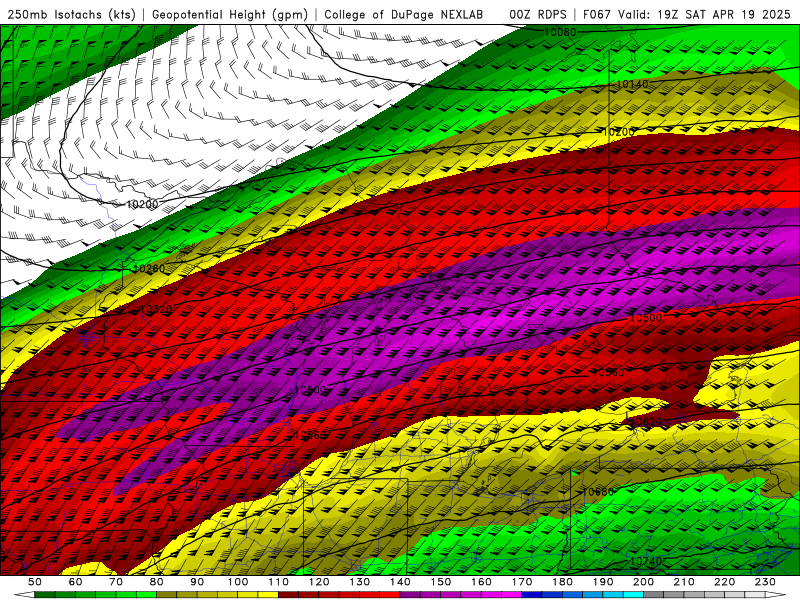
Task: Select the '00Z RDPS' model run text
Action: coord(538,15)
